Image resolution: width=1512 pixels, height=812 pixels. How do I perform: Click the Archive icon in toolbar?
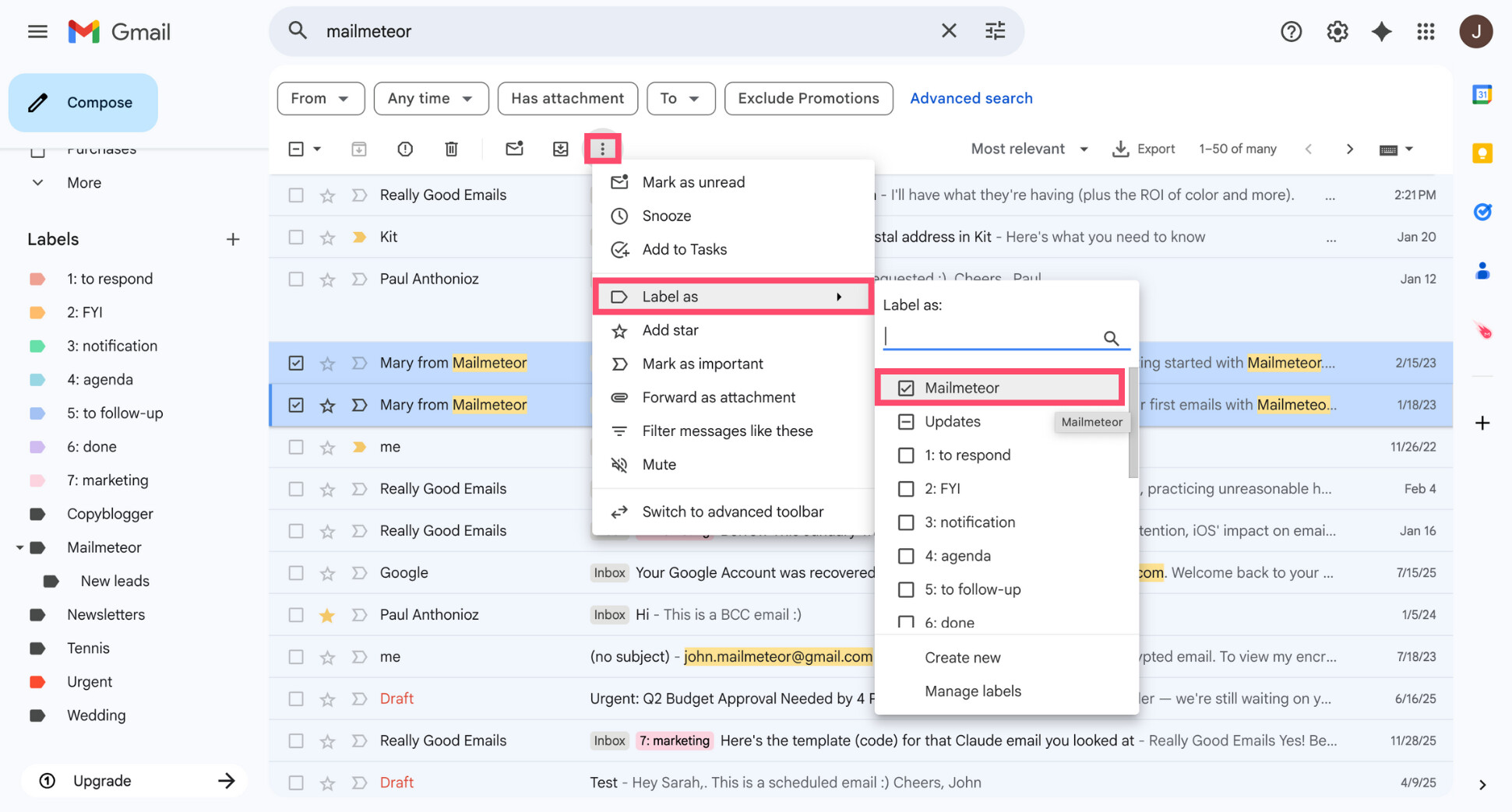(x=358, y=149)
